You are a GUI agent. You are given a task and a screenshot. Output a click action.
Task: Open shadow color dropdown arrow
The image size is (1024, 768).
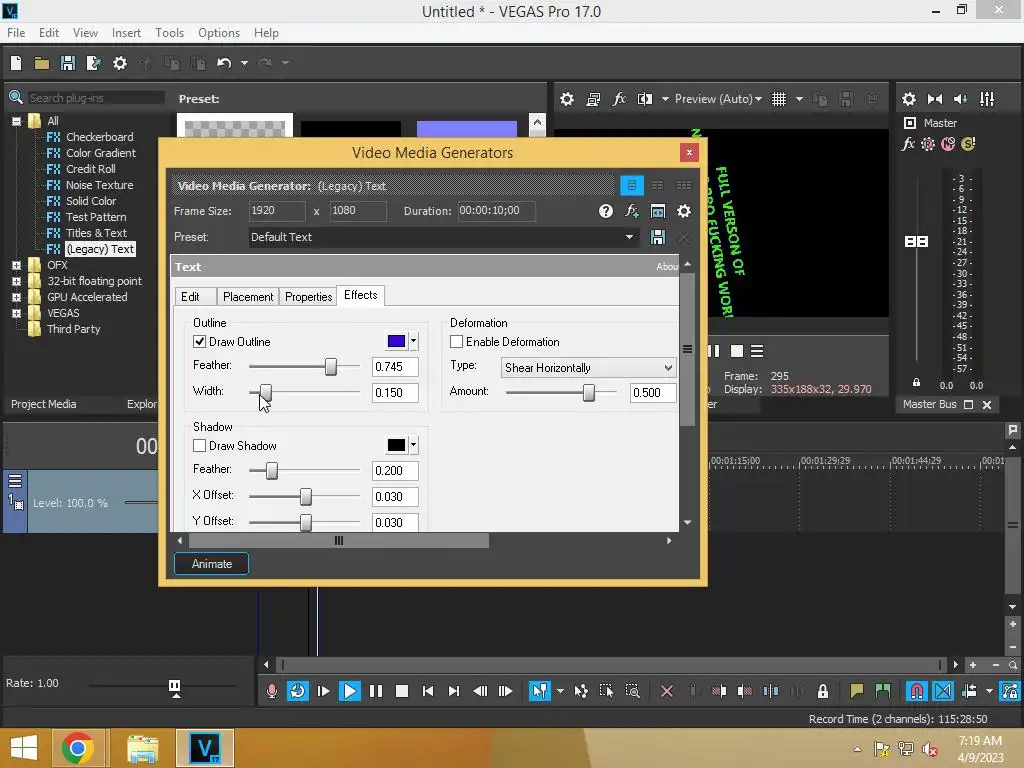[413, 445]
